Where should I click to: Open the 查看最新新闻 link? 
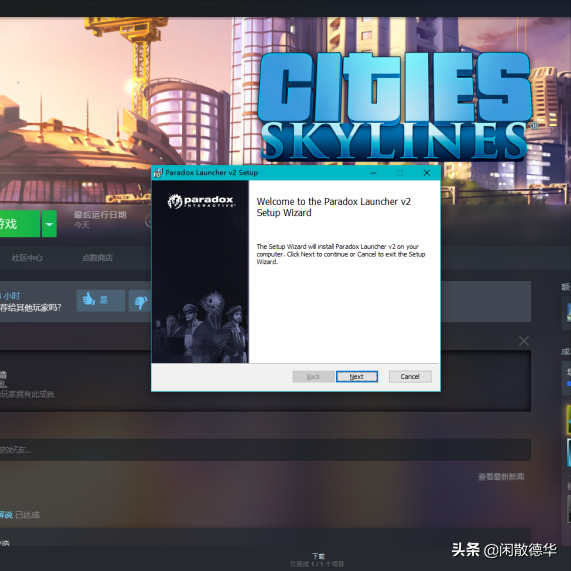click(x=501, y=477)
